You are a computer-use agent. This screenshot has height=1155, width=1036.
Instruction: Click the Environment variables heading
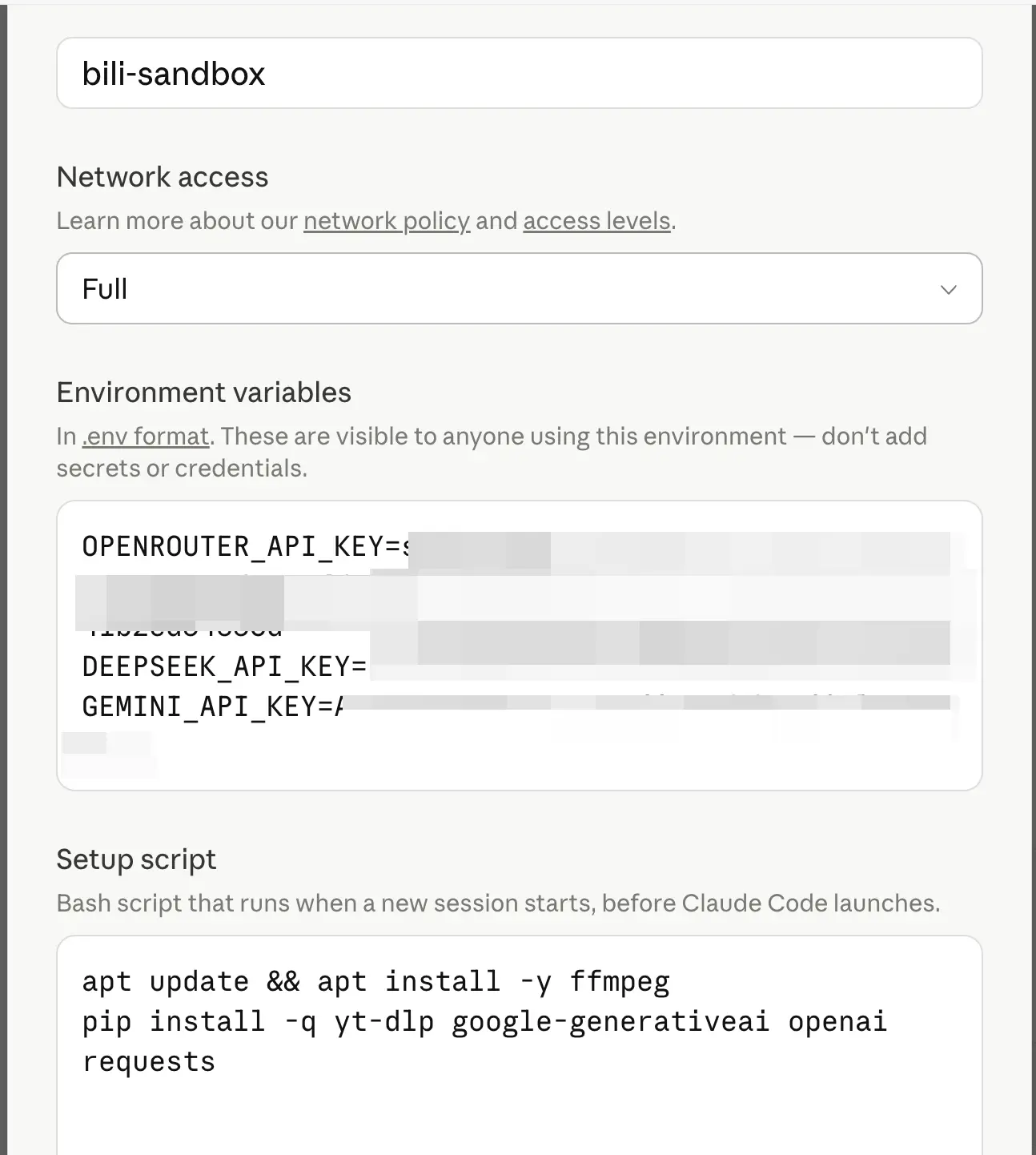point(203,392)
